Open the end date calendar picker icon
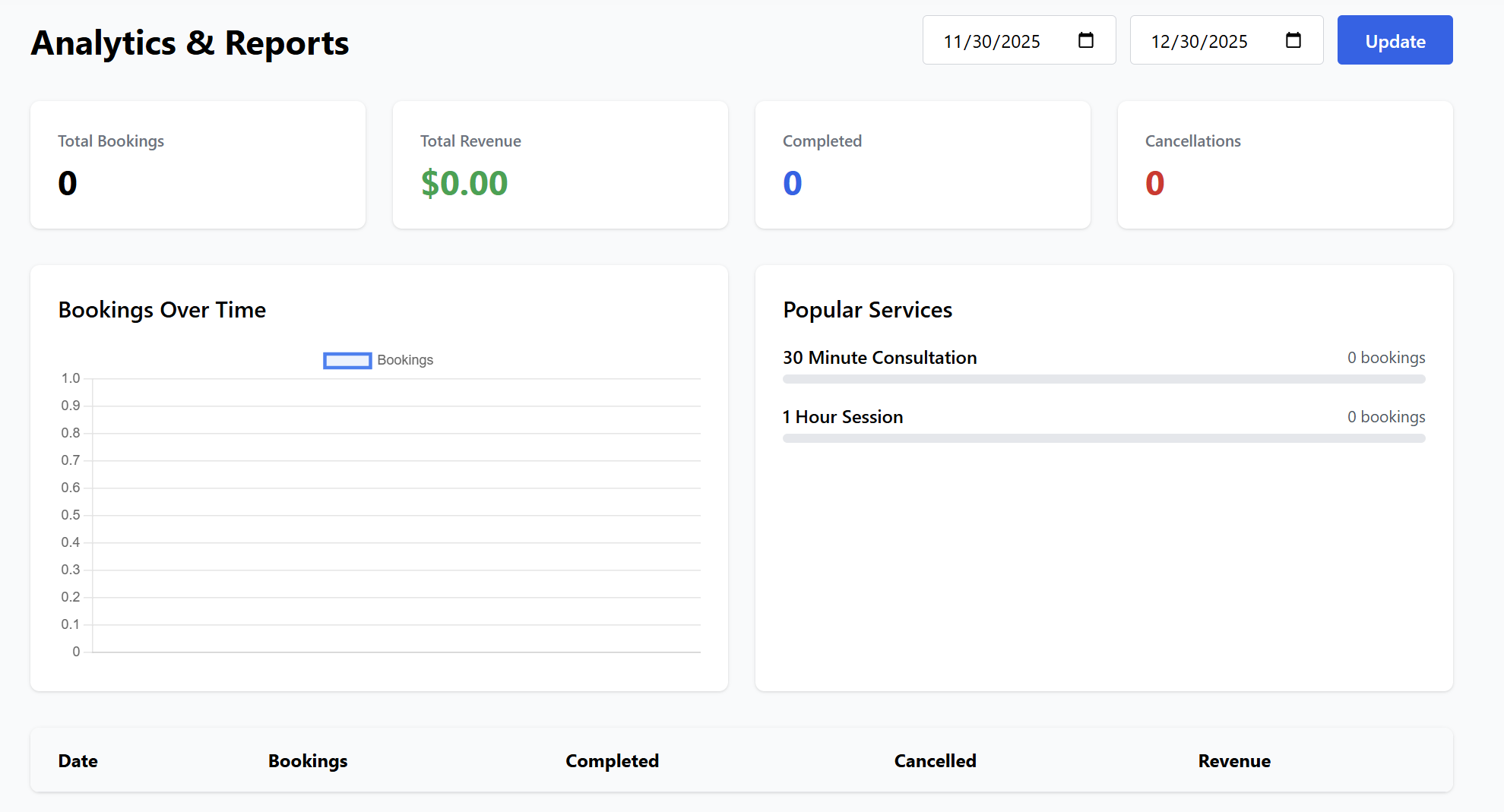The height and width of the screenshot is (812, 1504). pos(1293,40)
